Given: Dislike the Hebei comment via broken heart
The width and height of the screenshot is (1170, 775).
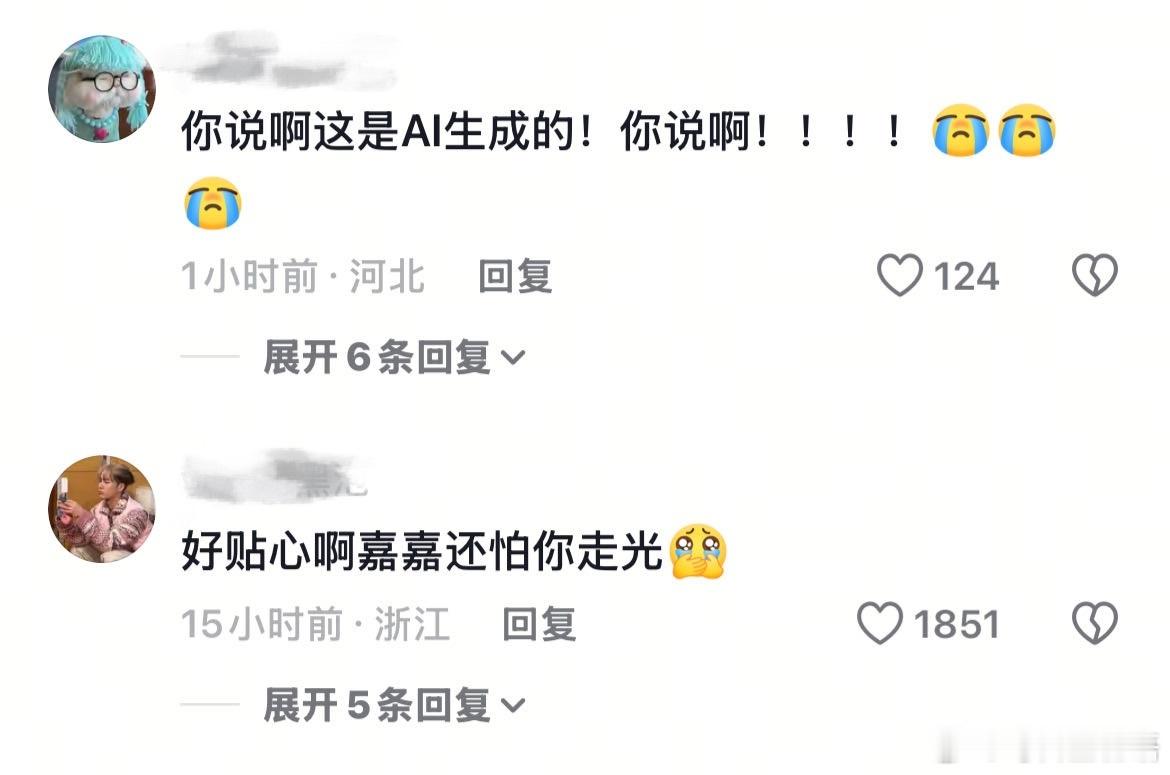Looking at the screenshot, I should coord(1095,275).
